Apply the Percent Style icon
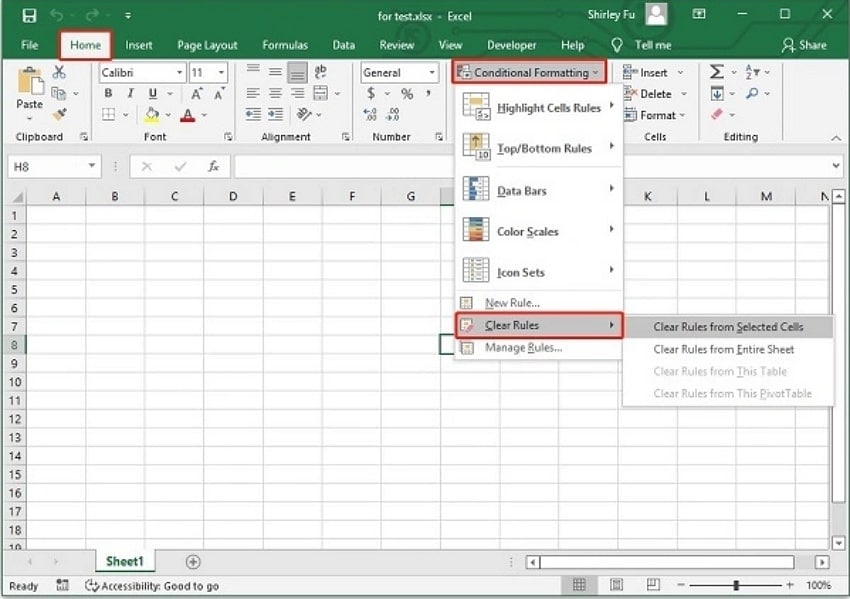 [405, 93]
